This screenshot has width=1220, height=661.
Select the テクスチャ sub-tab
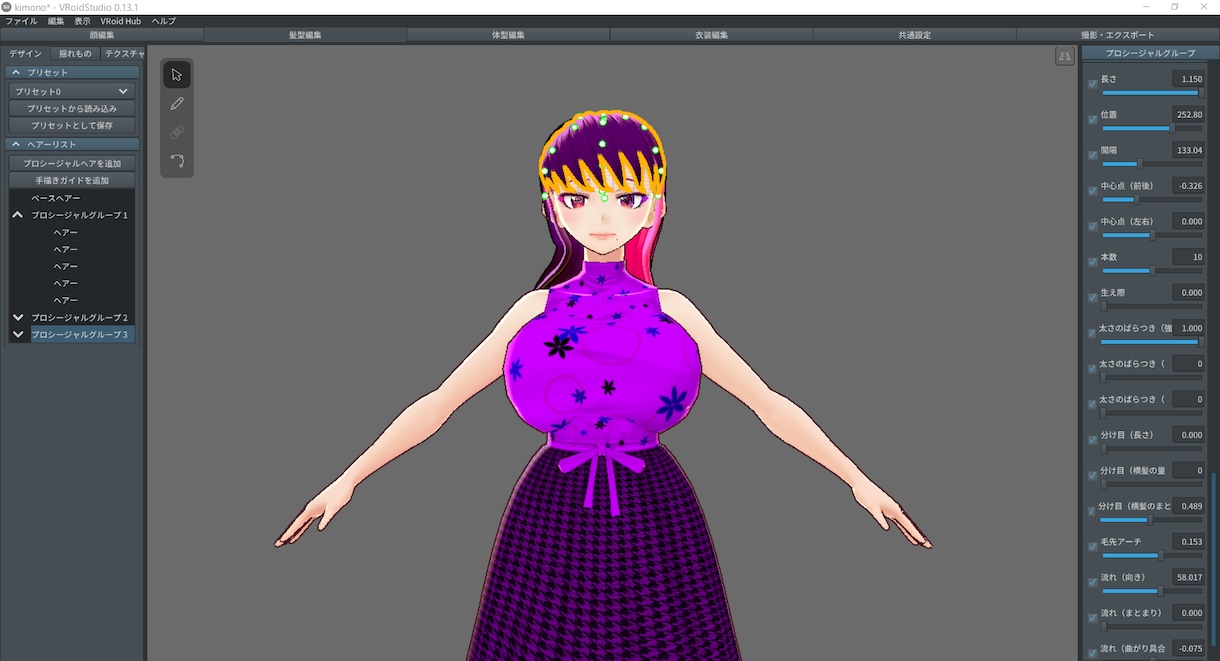124,54
